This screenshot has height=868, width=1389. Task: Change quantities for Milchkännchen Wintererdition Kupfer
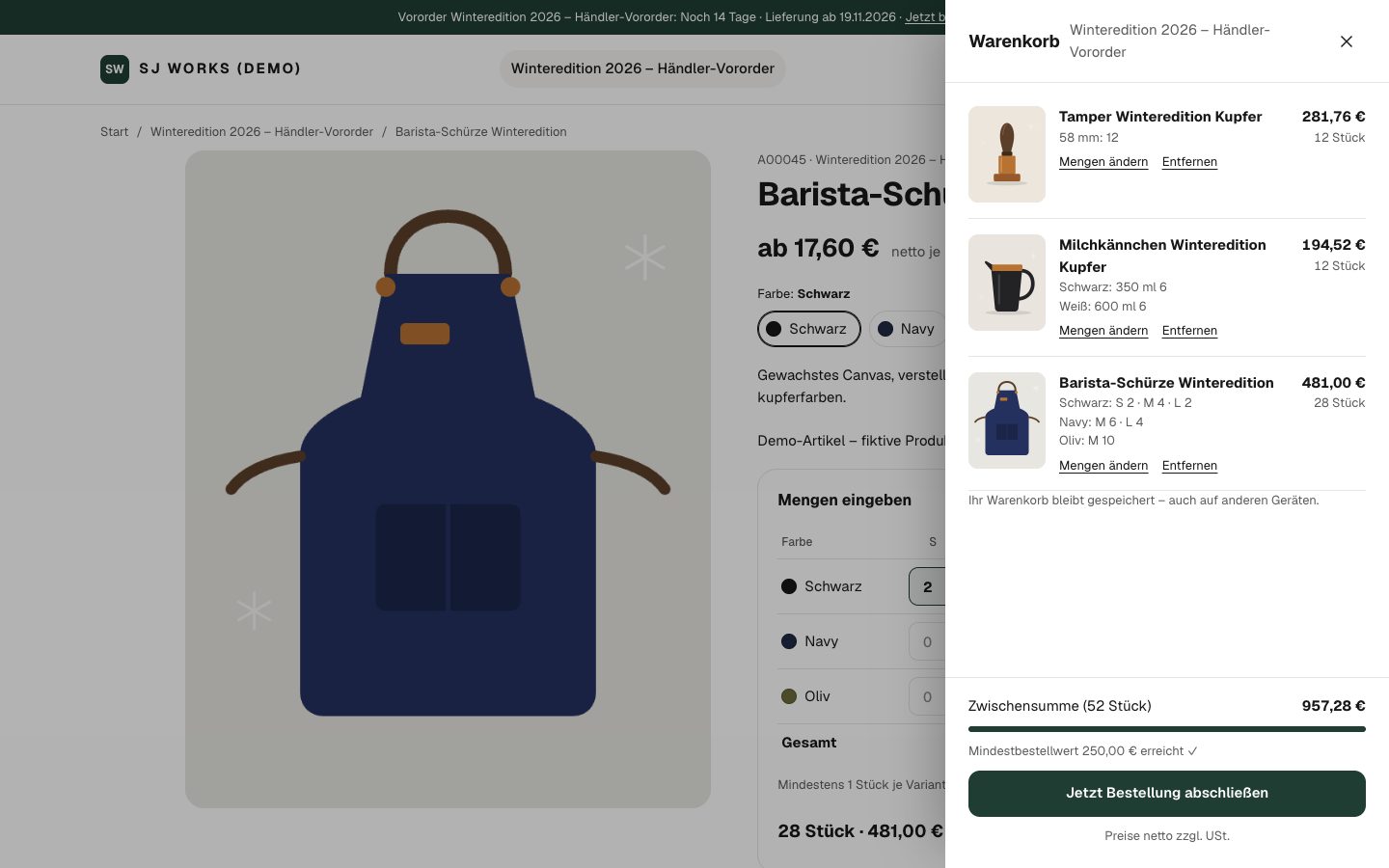point(1103,331)
